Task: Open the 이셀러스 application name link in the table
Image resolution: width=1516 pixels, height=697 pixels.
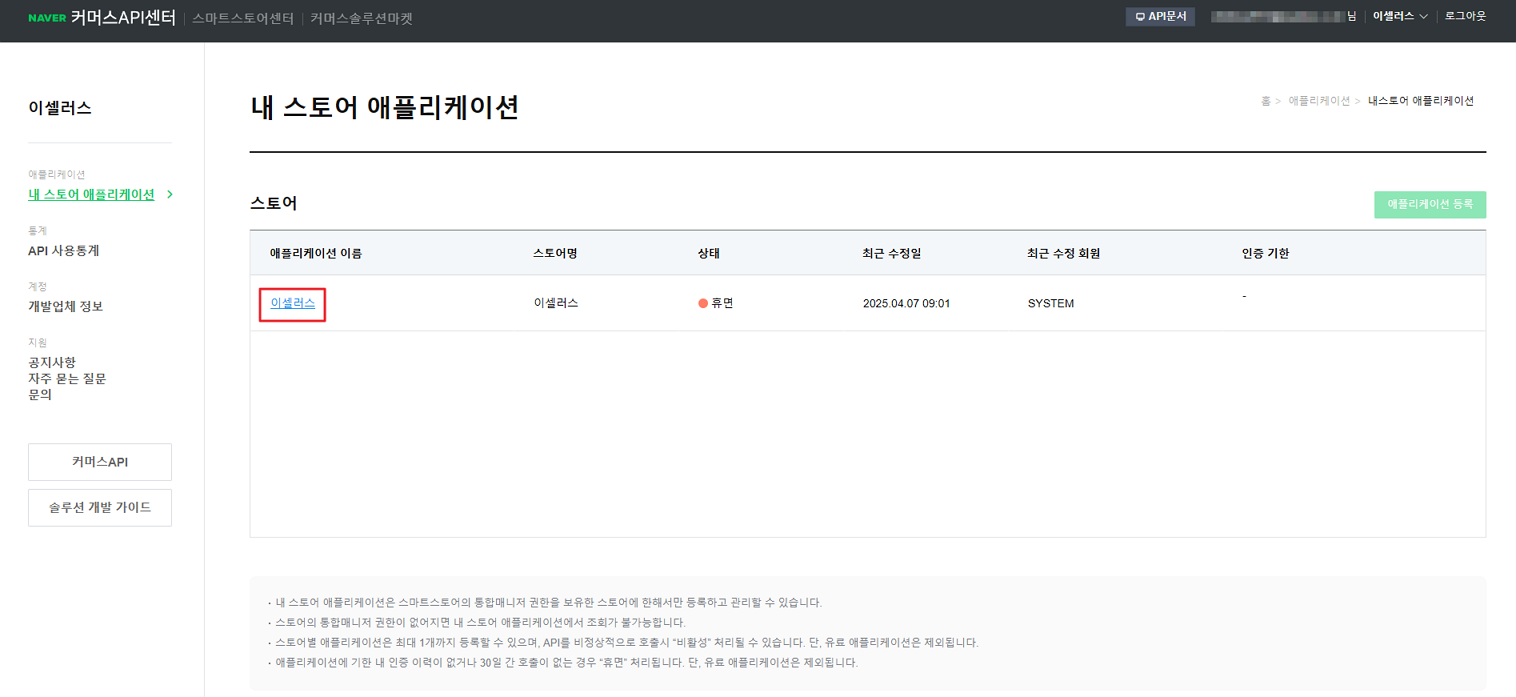Action: click(293, 303)
